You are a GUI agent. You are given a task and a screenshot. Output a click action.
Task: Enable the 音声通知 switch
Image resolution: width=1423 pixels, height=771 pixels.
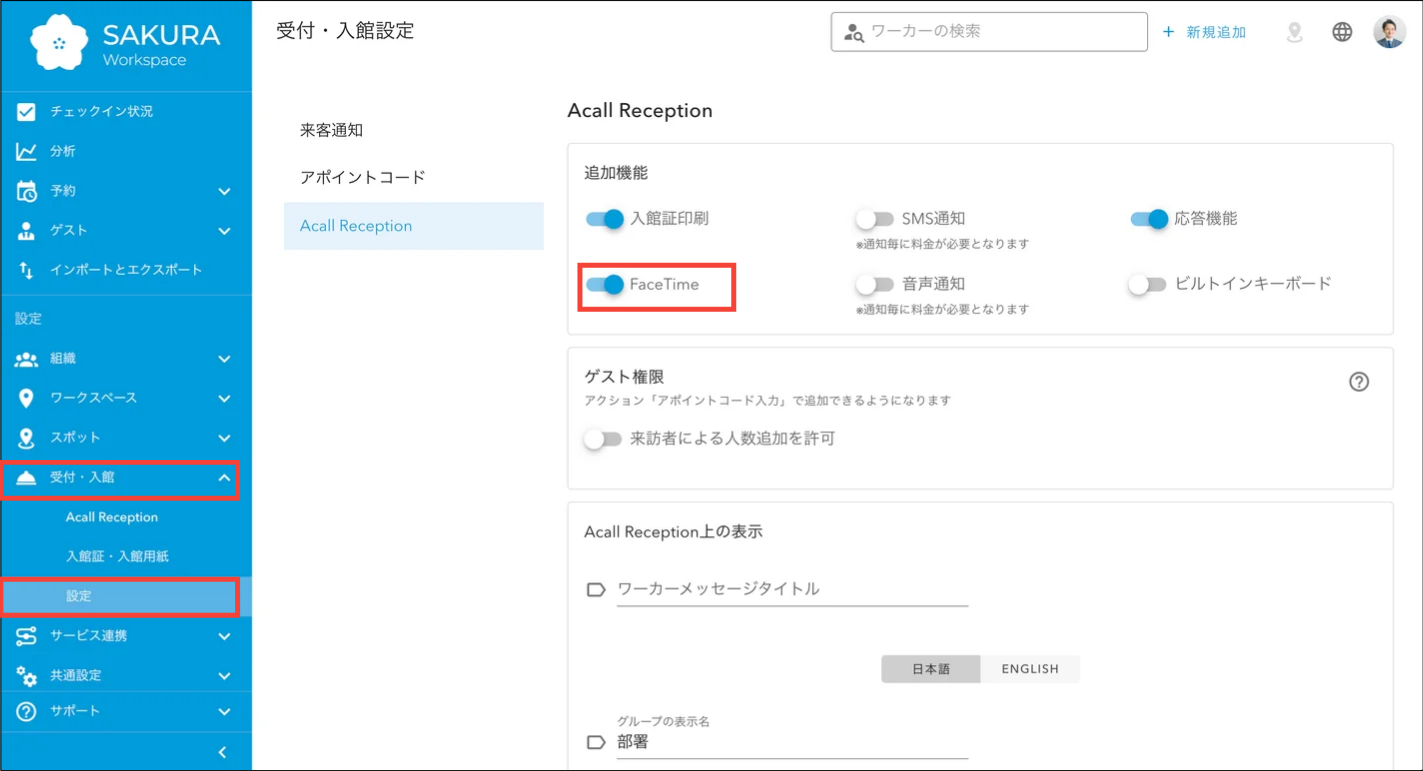pyautogui.click(x=874, y=285)
